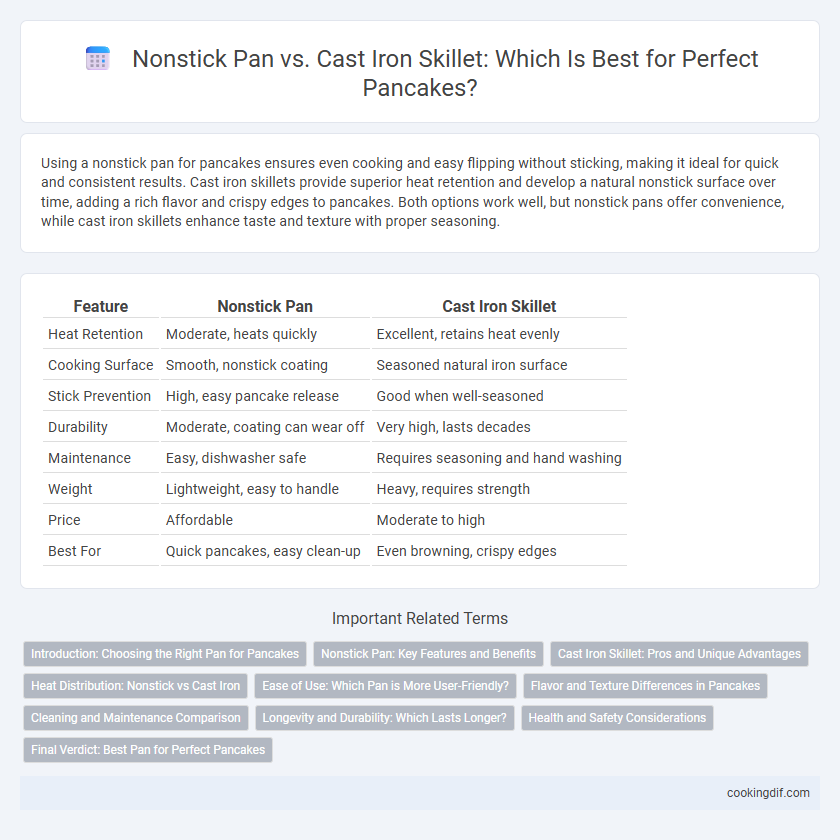Click the page title heading
Screen dimensions: 840x840
point(445,73)
